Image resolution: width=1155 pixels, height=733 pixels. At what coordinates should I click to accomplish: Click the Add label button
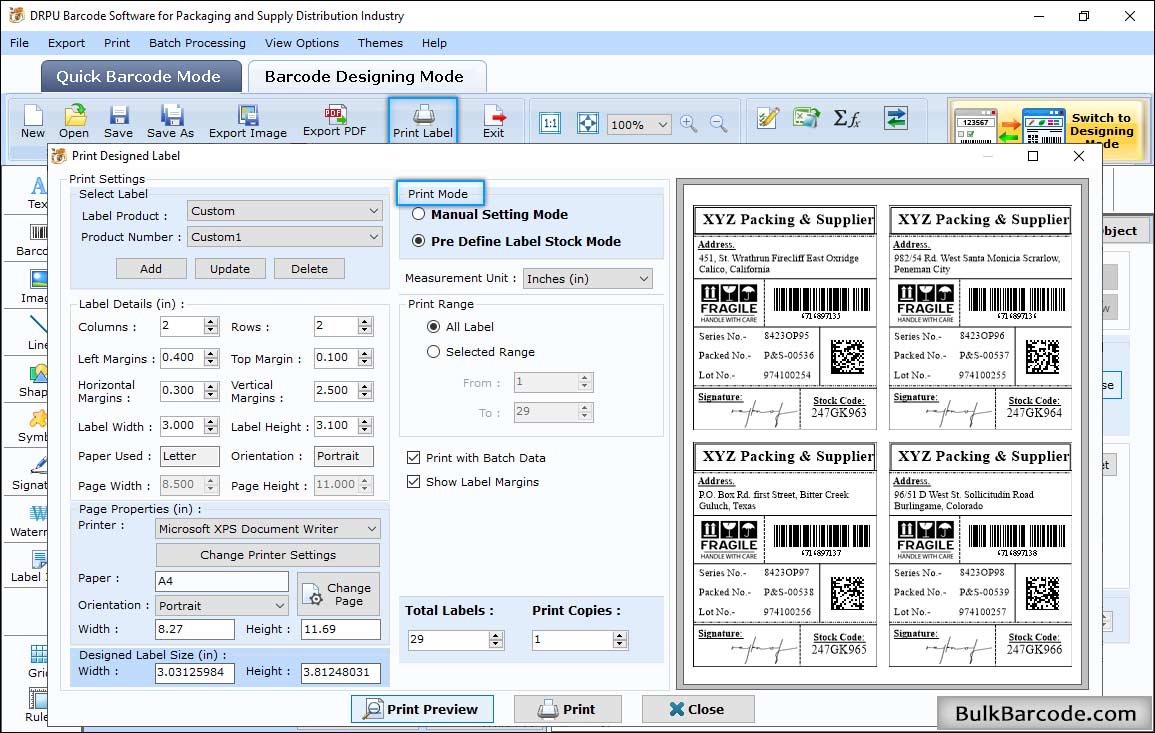click(151, 269)
